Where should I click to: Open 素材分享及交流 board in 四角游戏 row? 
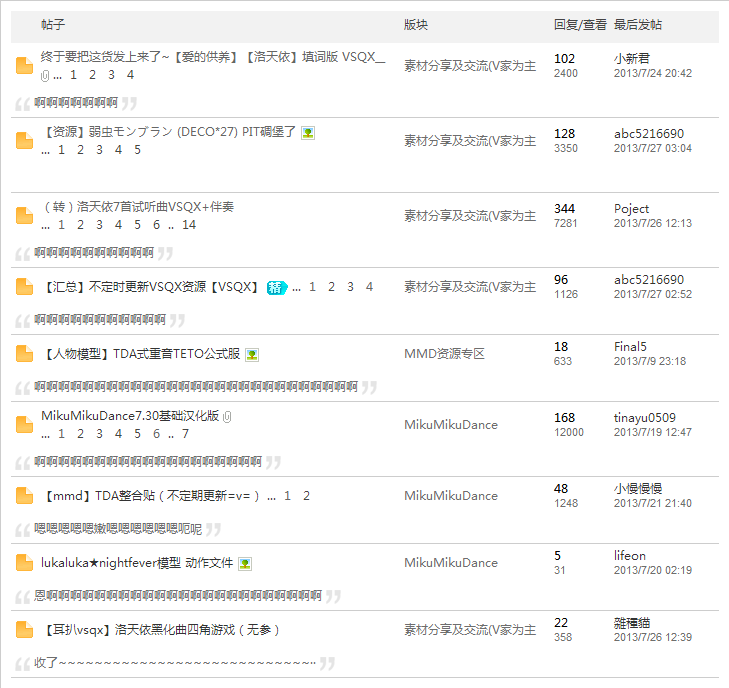pos(470,630)
